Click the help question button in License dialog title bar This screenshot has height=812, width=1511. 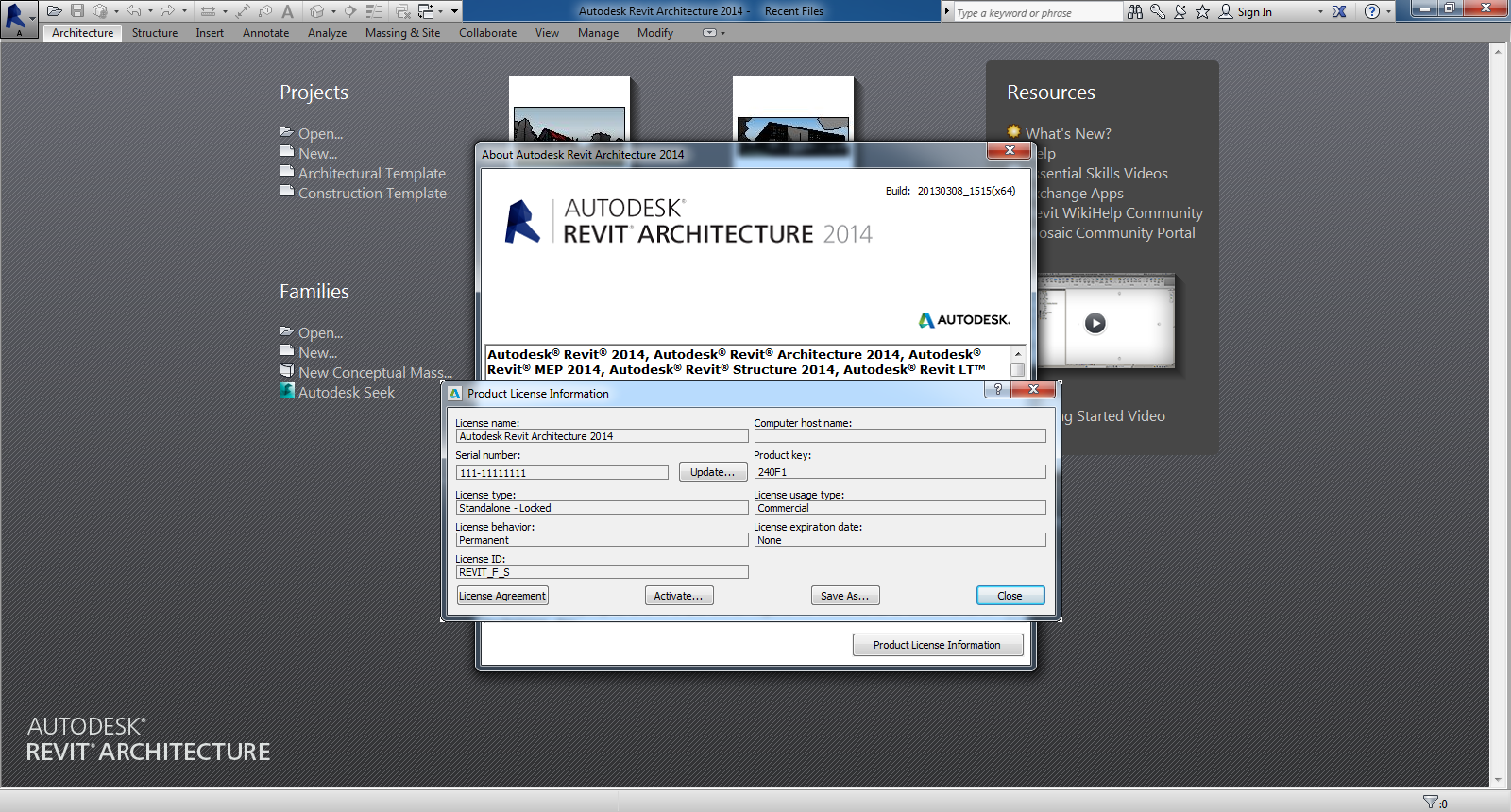coord(997,389)
